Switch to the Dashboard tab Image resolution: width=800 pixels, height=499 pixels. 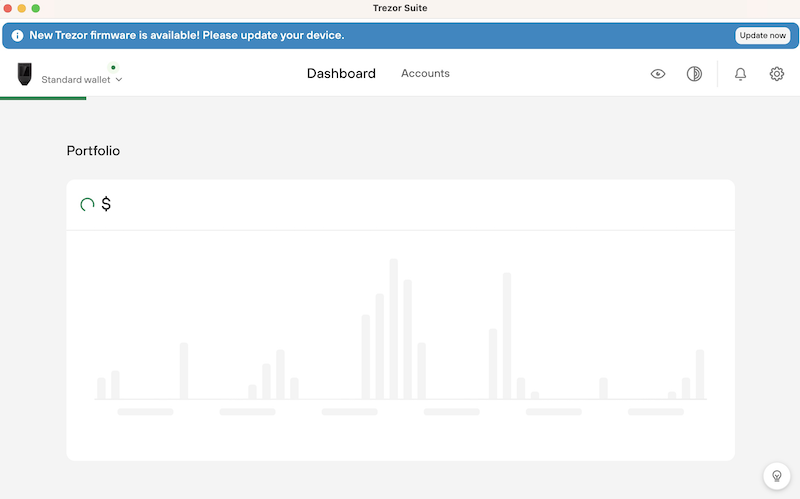pyautogui.click(x=341, y=73)
